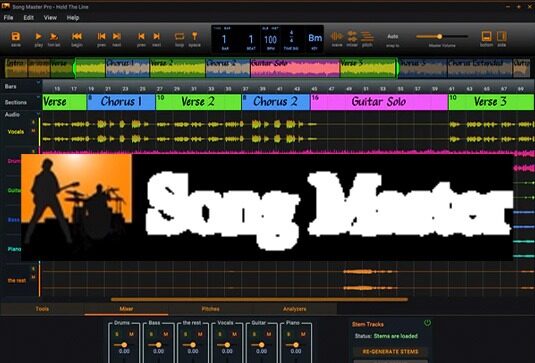Click the pitch icon in the toolbar
This screenshot has width=535, height=363.
(x=367, y=37)
